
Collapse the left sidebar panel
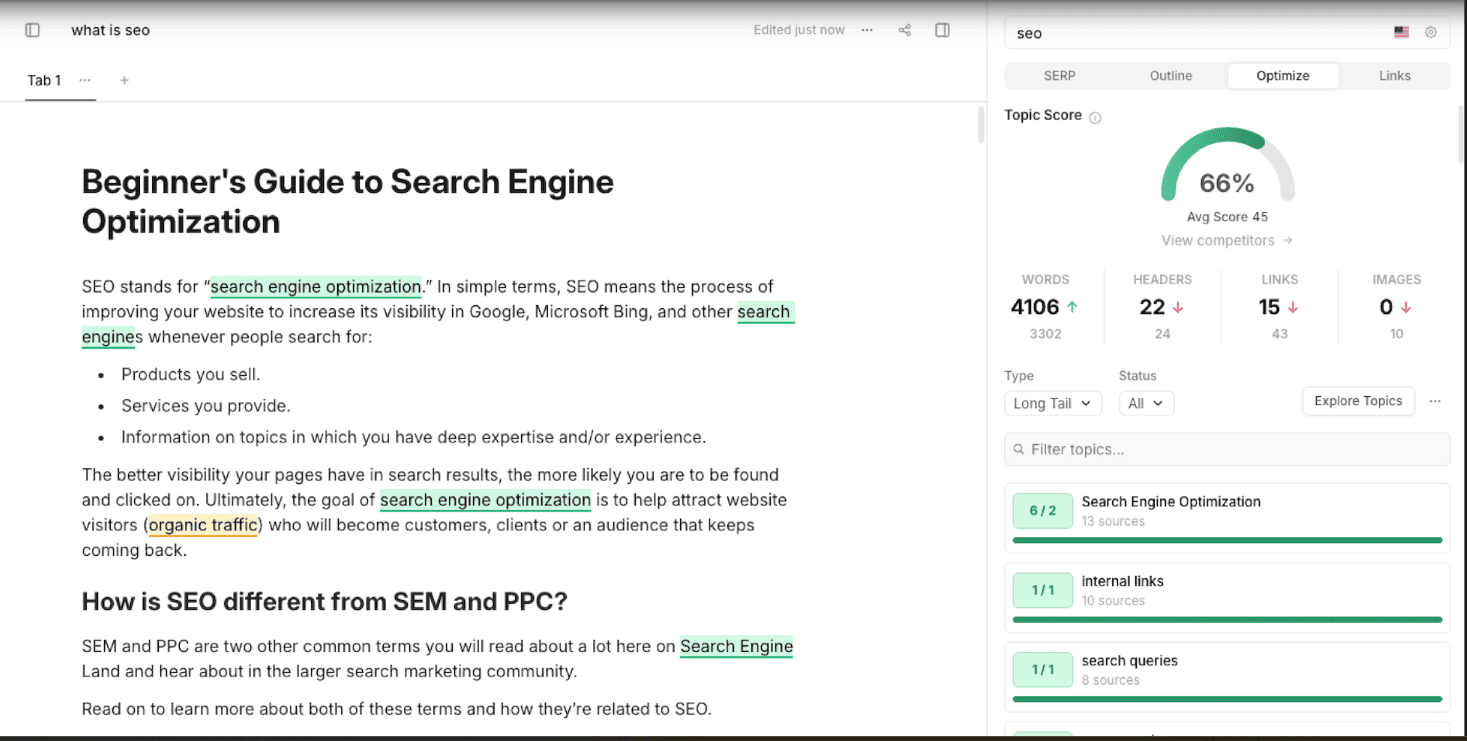click(31, 30)
